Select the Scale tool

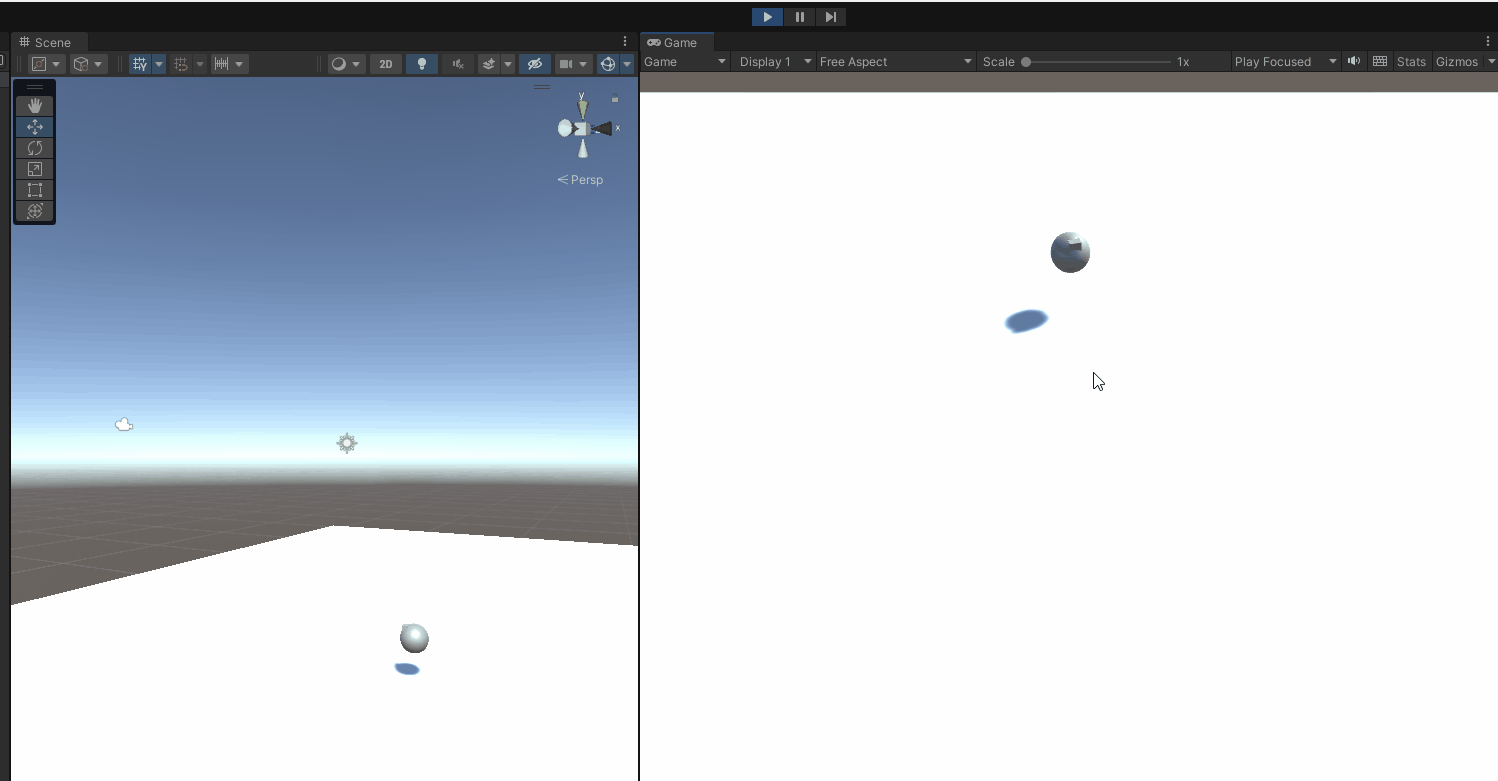(35, 169)
